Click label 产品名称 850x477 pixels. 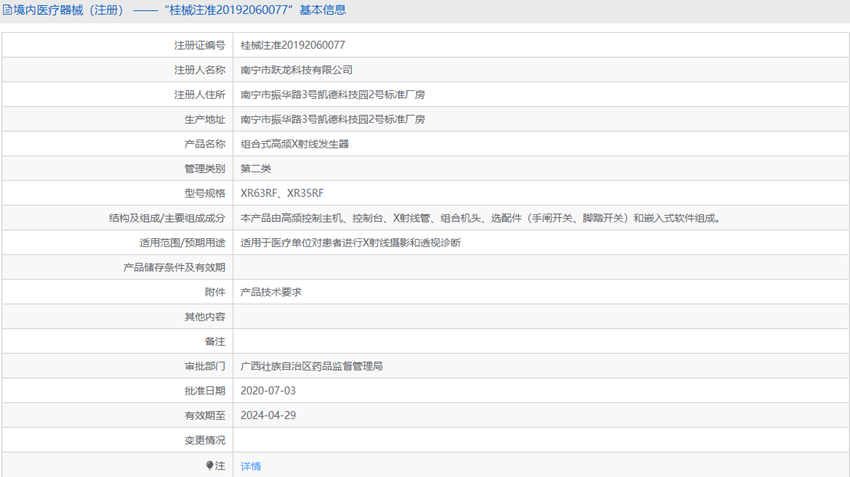(x=204, y=144)
